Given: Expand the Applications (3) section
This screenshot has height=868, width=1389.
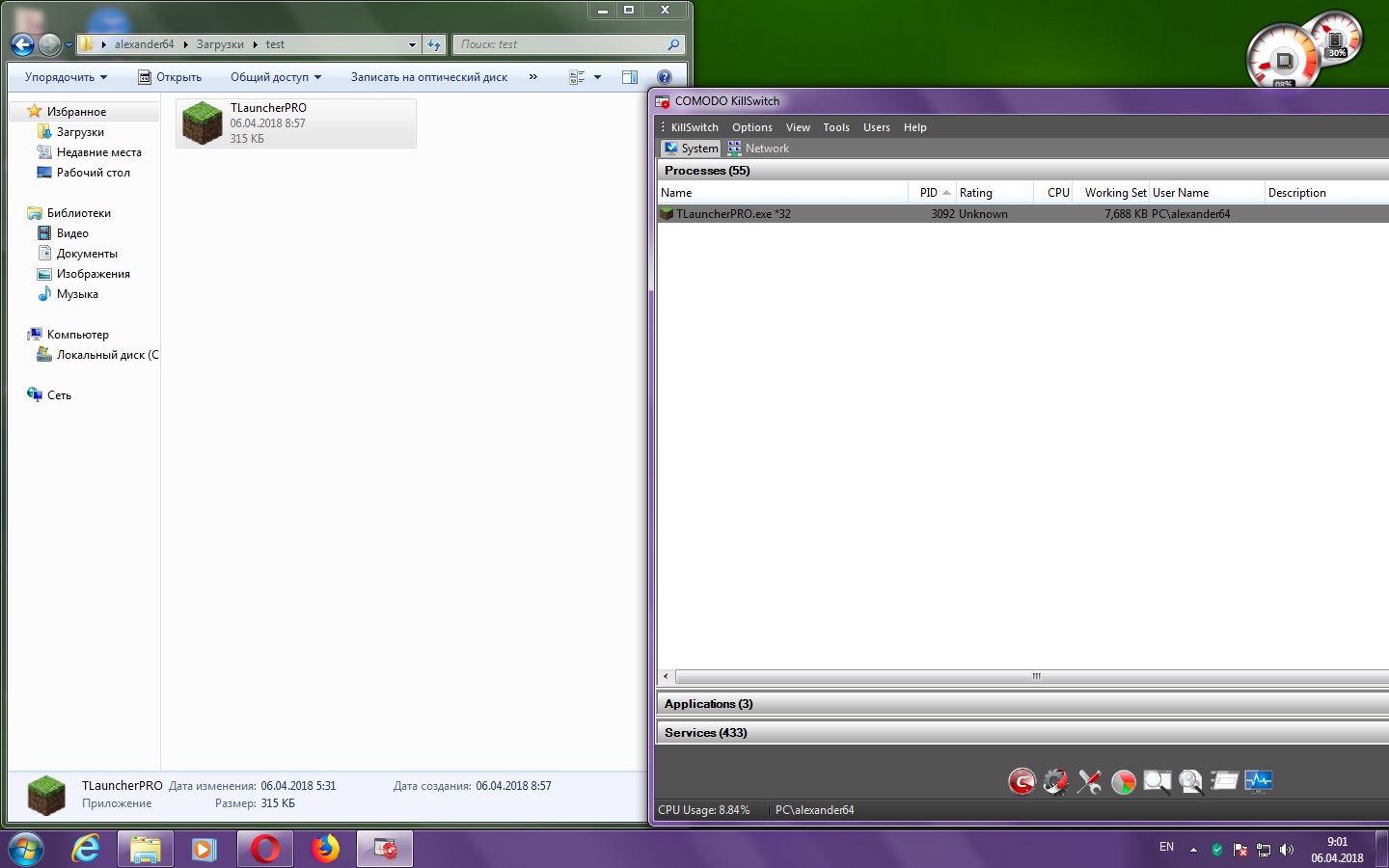Looking at the screenshot, I should tap(1022, 704).
